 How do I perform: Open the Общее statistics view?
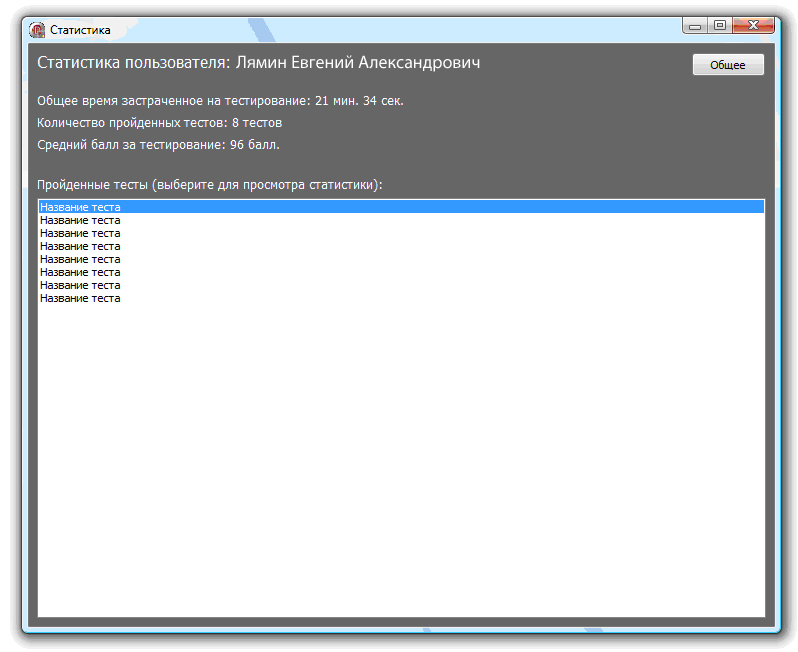coord(728,65)
